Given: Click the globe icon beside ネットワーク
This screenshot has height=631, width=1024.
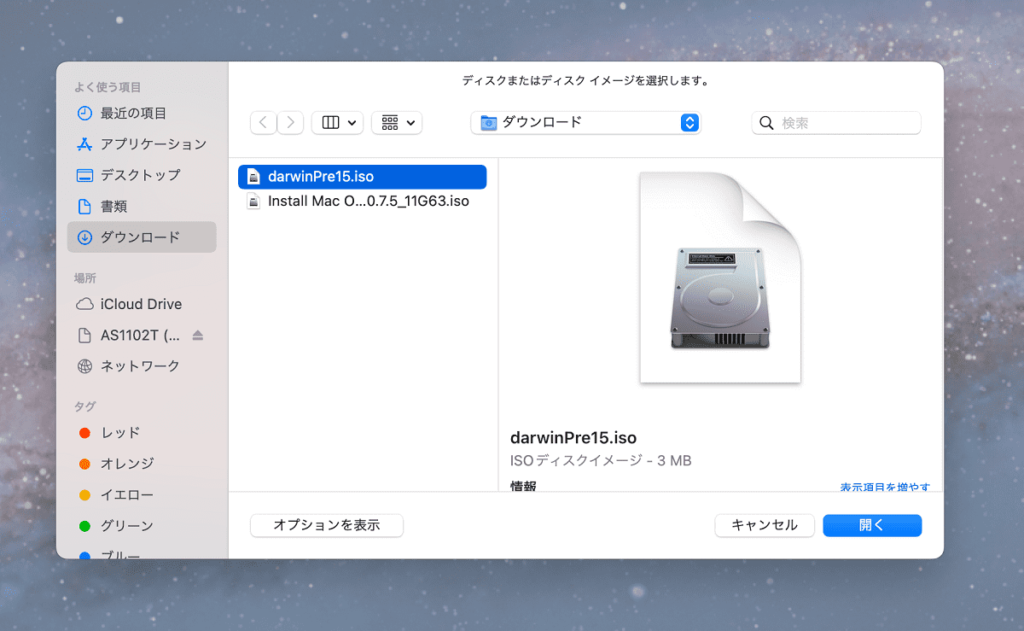Looking at the screenshot, I should click(85, 366).
